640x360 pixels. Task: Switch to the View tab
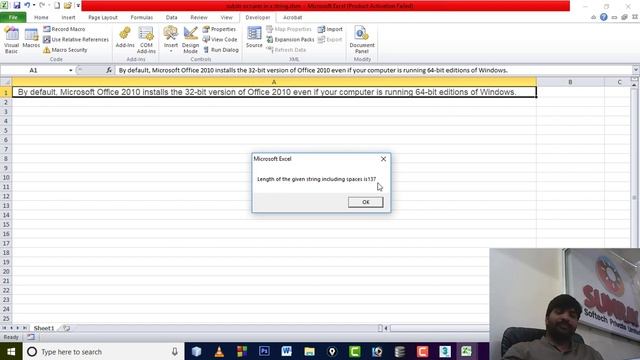(x=226, y=18)
